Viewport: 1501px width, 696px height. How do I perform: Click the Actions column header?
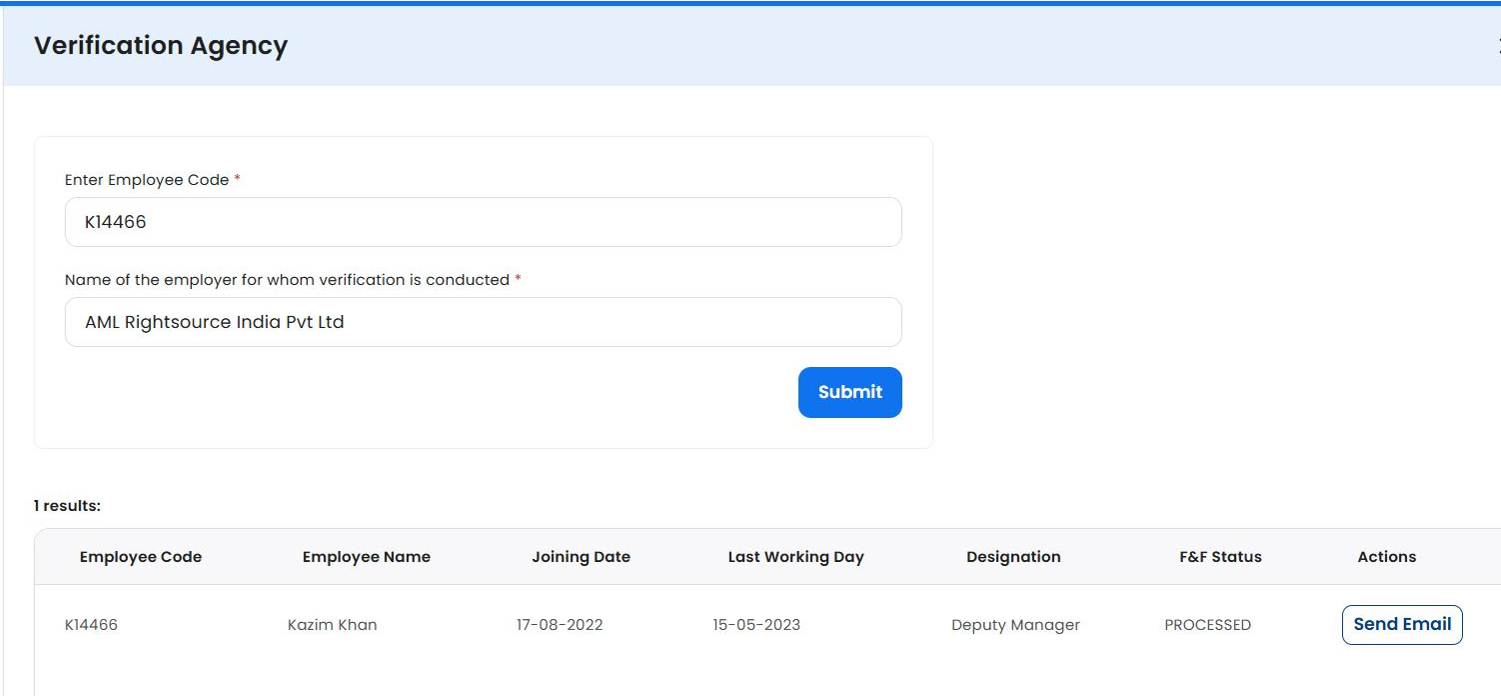coord(1386,557)
